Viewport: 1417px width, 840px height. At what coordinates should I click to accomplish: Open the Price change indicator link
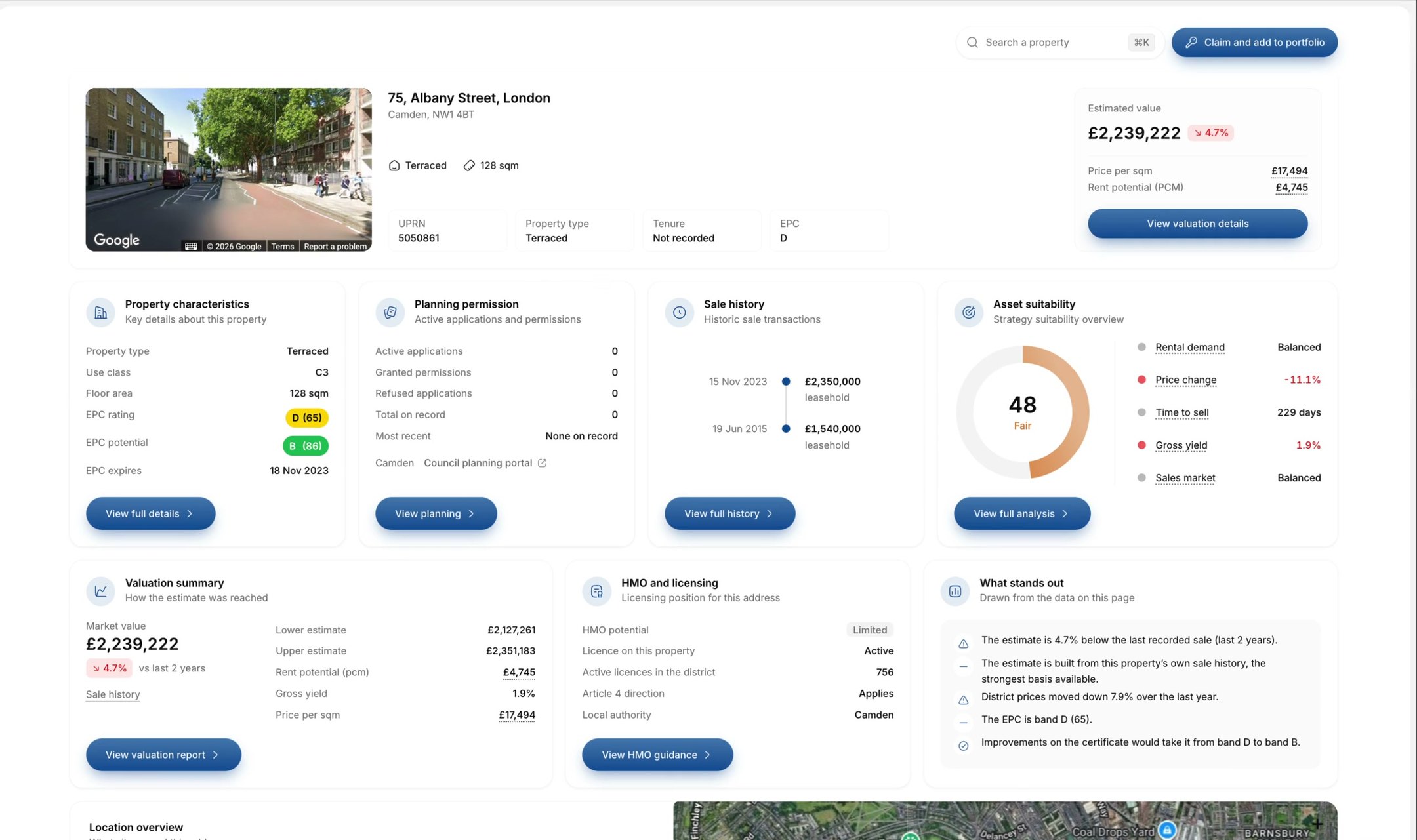[1185, 380]
